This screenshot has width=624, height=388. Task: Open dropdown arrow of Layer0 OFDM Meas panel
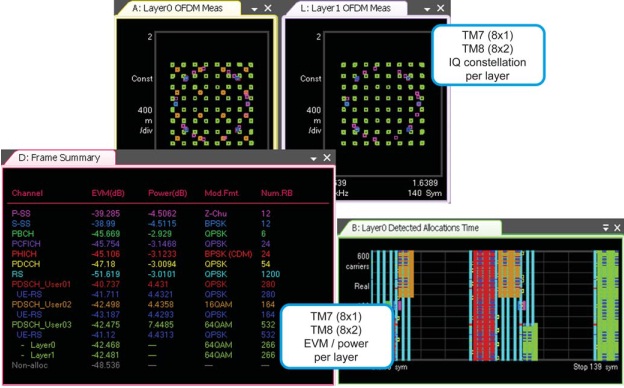click(x=255, y=9)
